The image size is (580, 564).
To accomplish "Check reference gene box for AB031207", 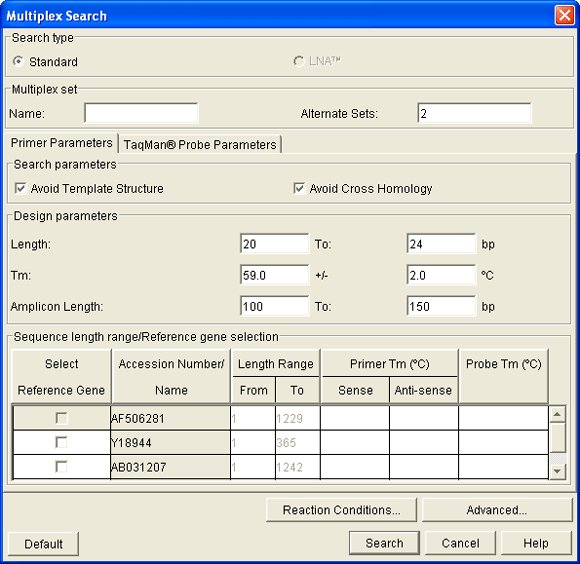I will [61, 467].
